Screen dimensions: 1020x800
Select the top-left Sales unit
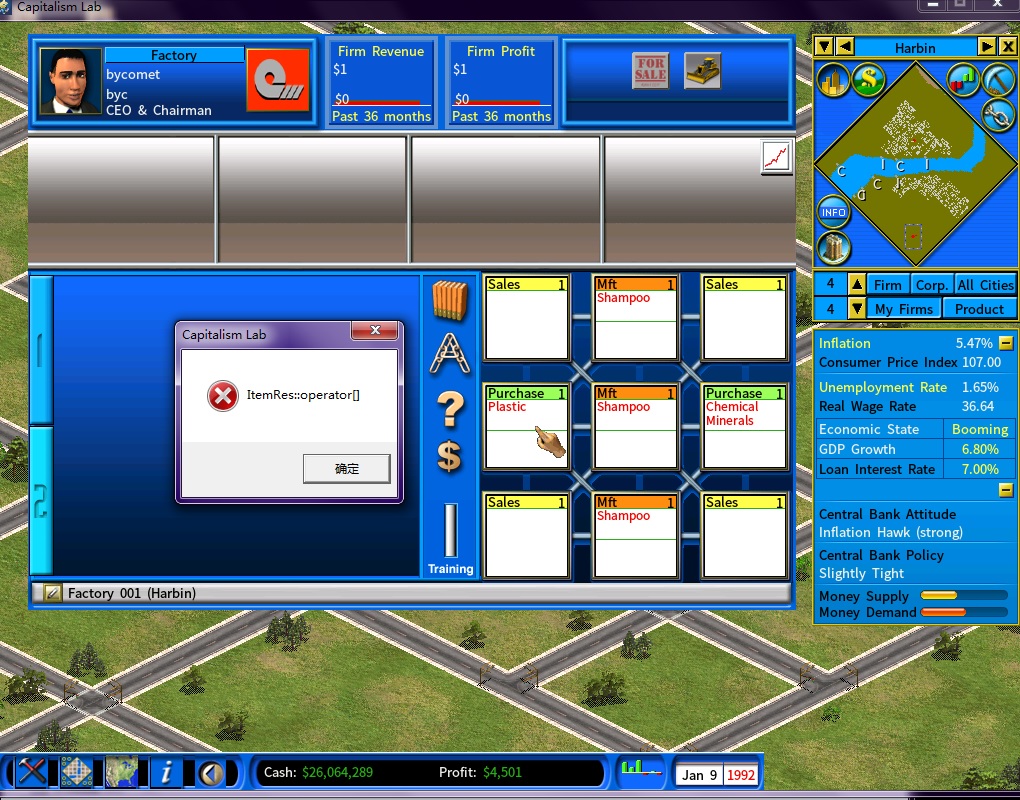[x=526, y=318]
